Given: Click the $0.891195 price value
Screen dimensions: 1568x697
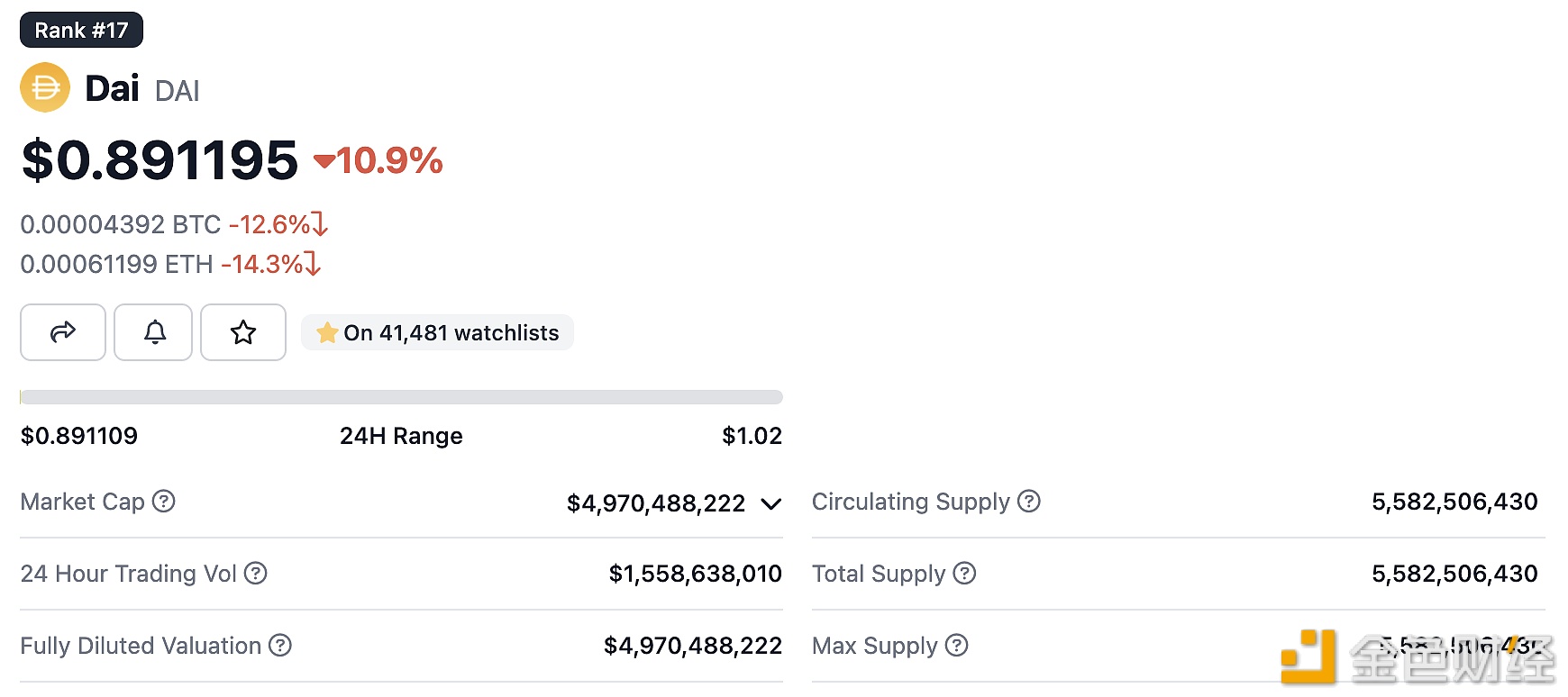Looking at the screenshot, I should pos(160,160).
